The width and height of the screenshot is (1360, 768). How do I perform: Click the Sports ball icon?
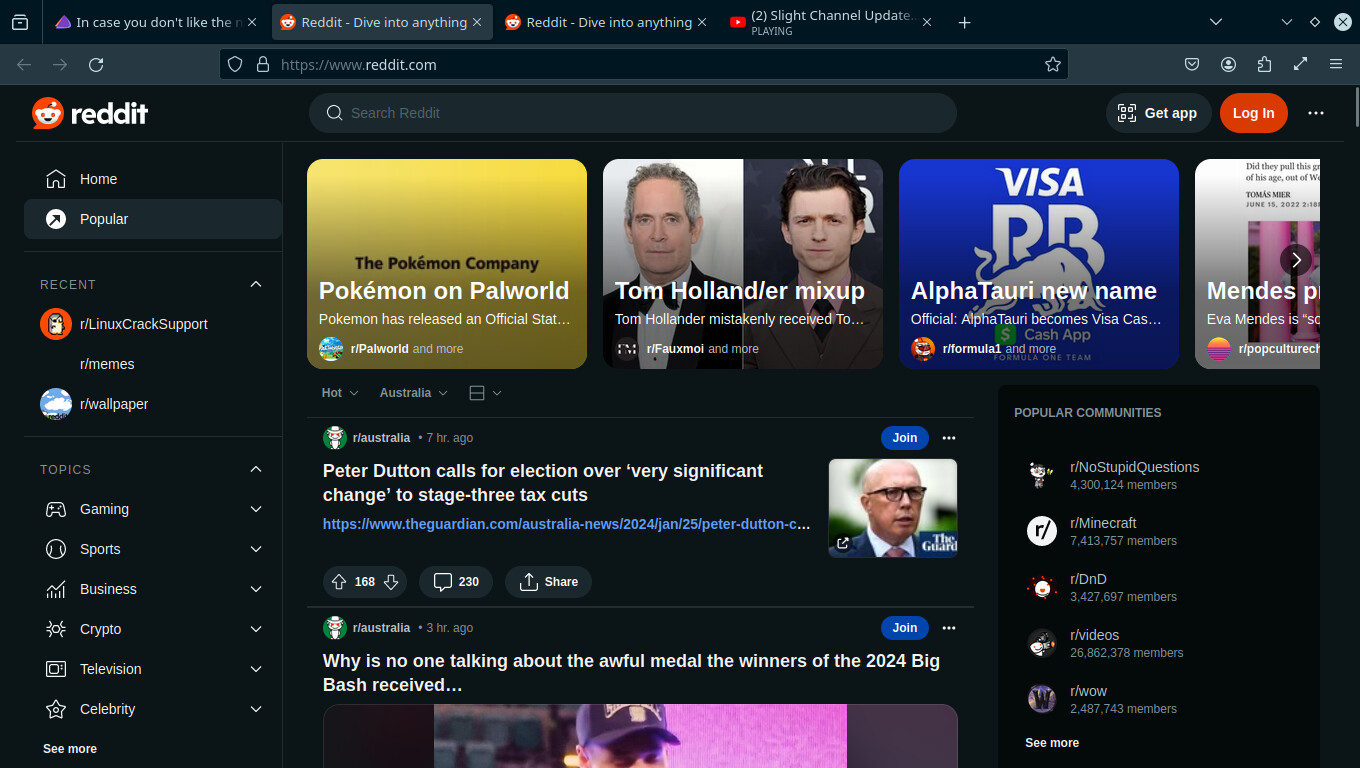click(56, 549)
